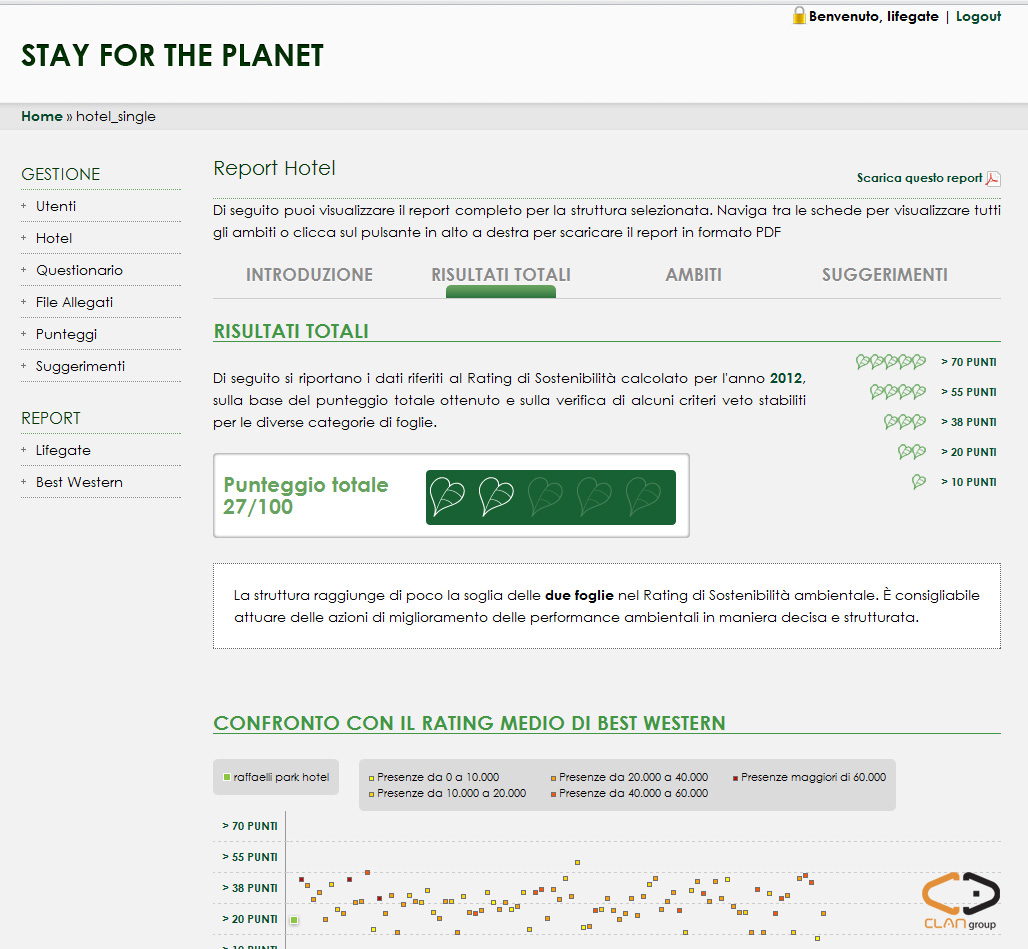Click the '> 20 PUNTI' chart axis label
Screen dimensions: 1028x949
[250, 919]
